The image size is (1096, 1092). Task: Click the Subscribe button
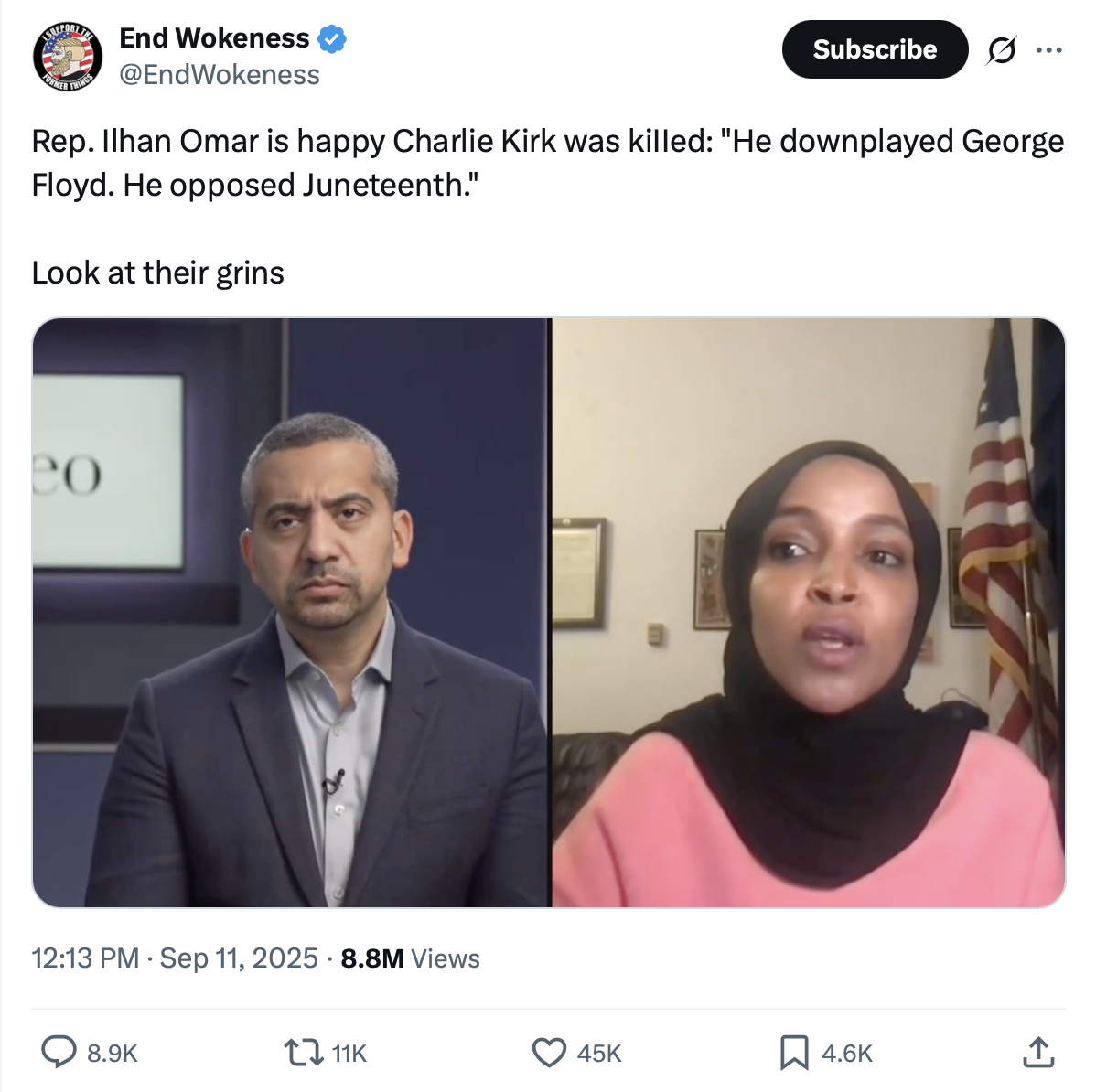[x=875, y=49]
